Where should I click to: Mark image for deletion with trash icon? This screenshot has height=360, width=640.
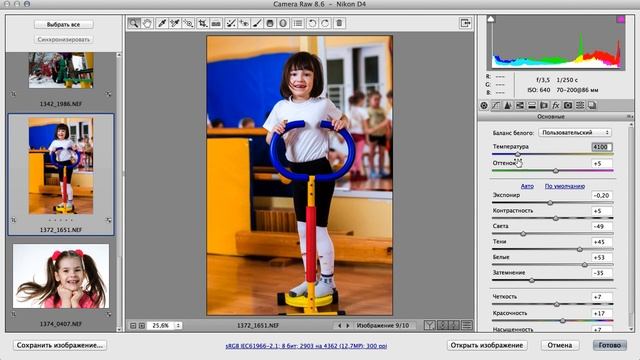(x=339, y=23)
